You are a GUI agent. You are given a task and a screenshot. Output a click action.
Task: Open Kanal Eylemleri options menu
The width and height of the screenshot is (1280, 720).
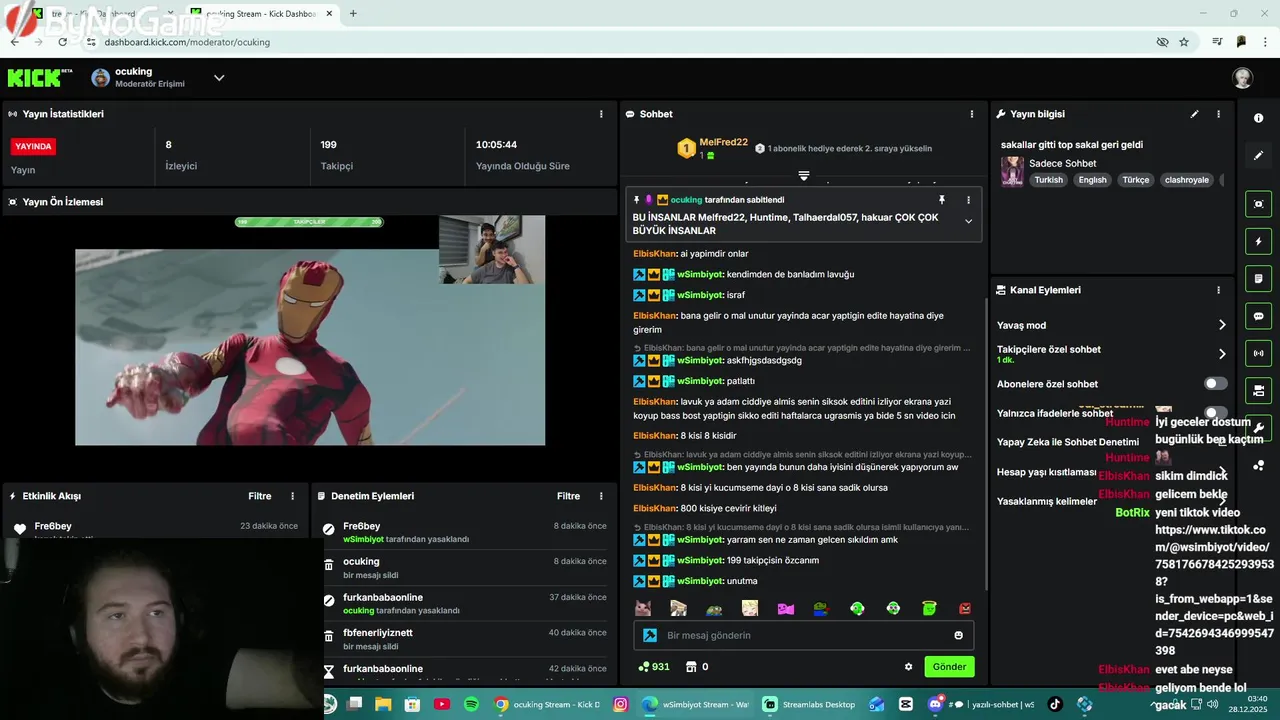point(1218,290)
